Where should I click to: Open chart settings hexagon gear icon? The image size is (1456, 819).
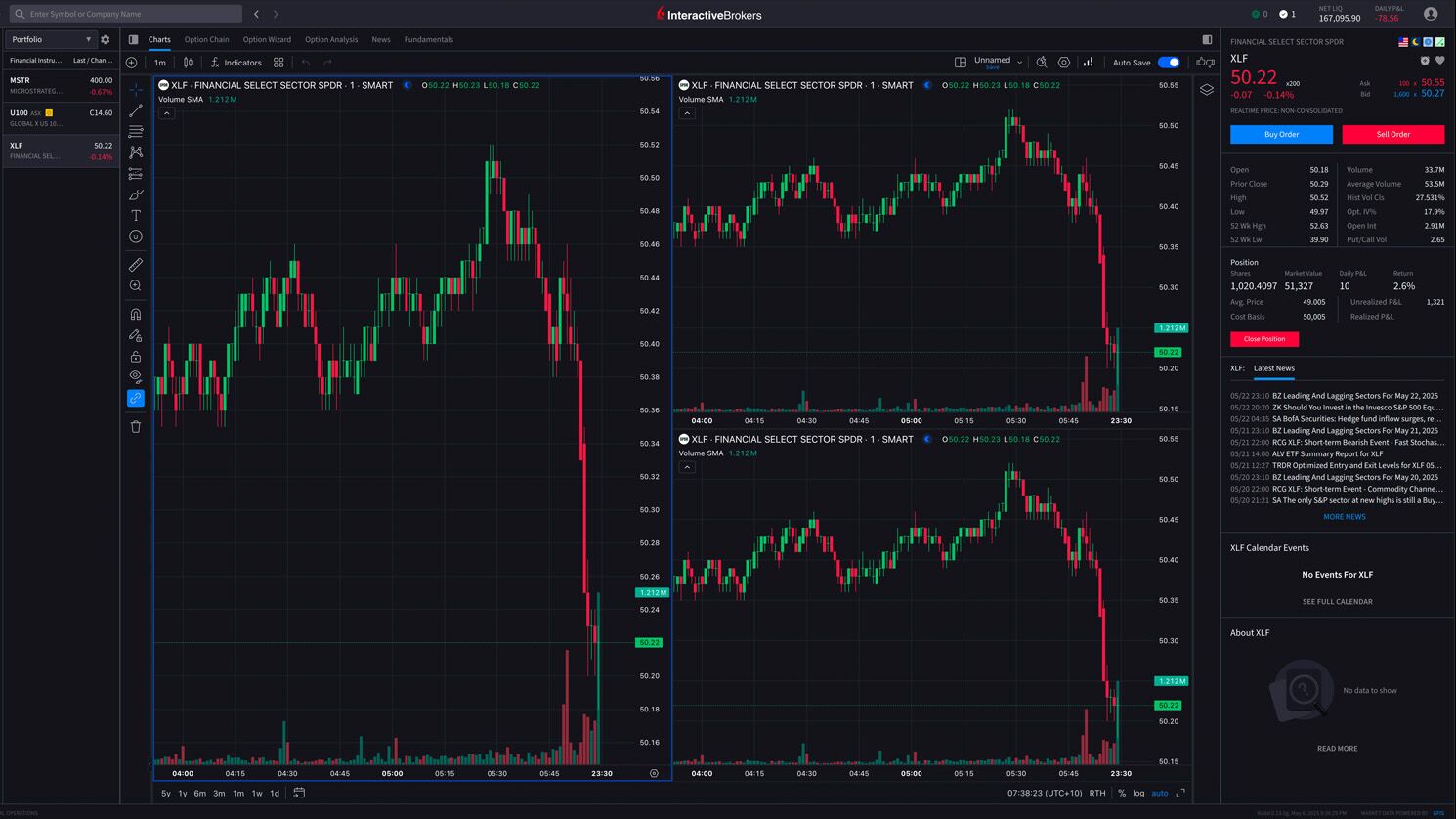1064,63
